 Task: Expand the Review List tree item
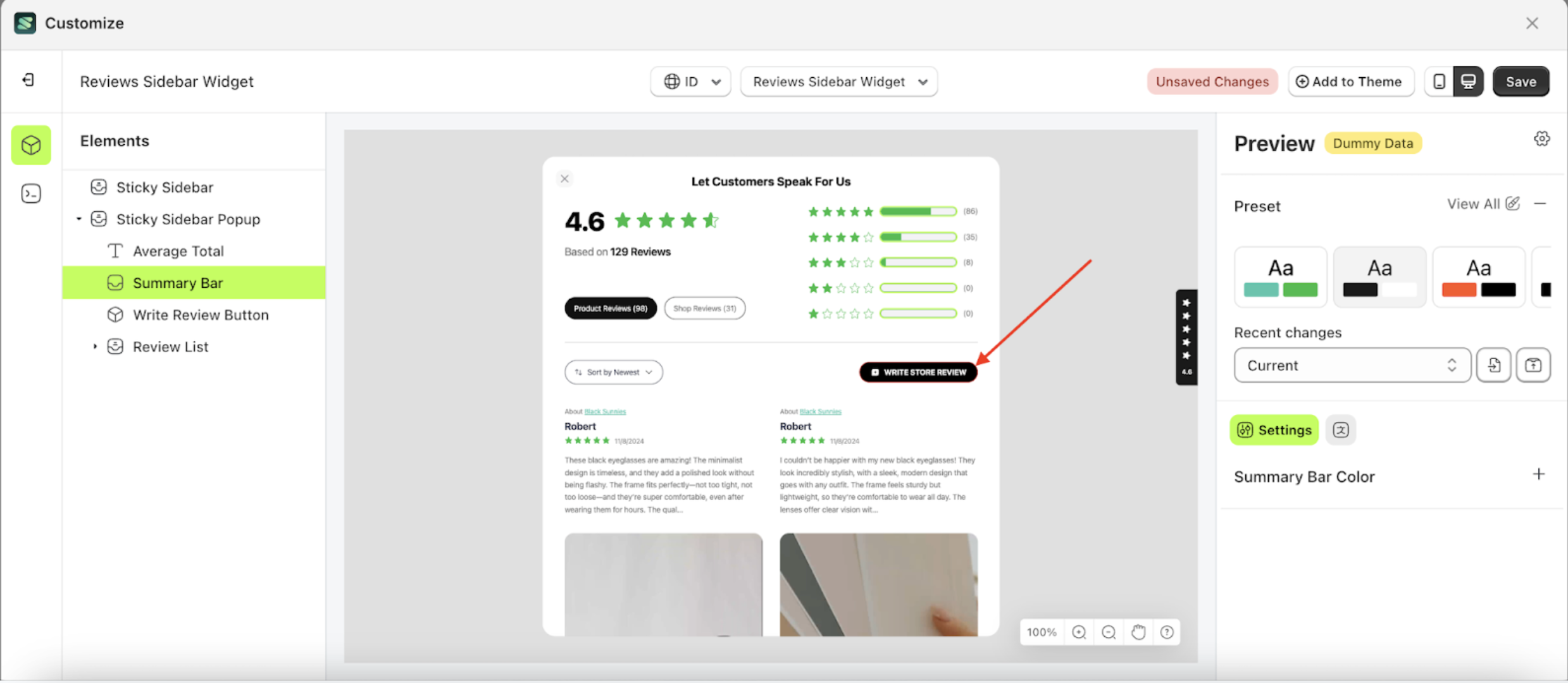click(95, 346)
